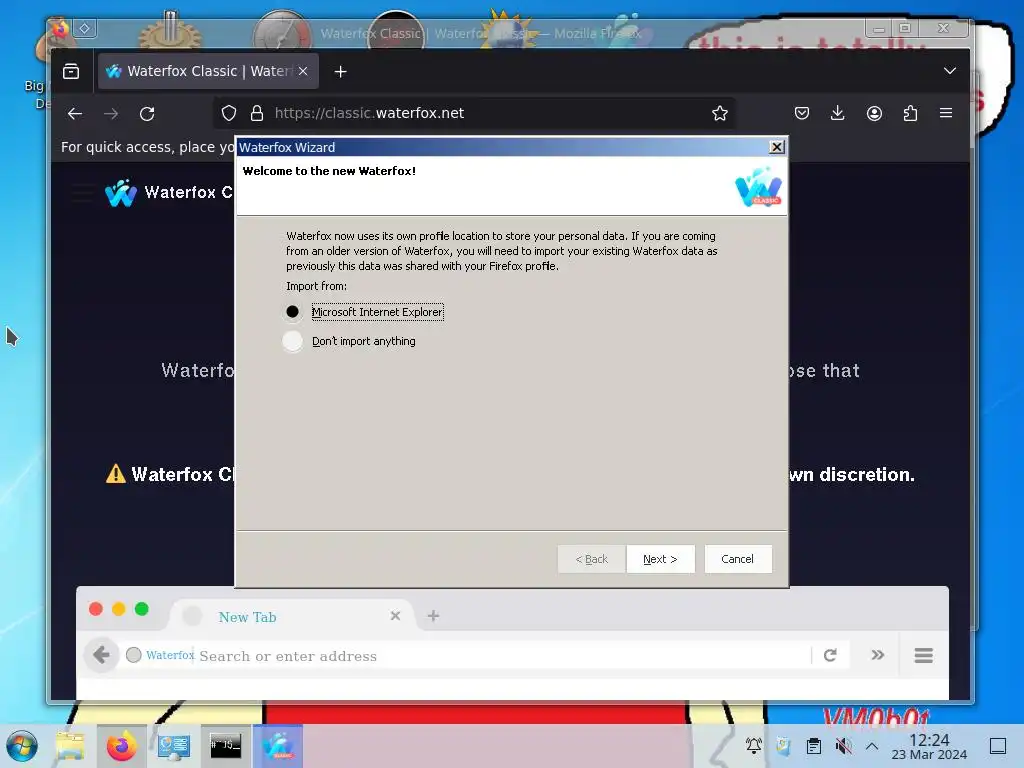
Task: Open clipboard tray icon
Action: click(x=814, y=746)
